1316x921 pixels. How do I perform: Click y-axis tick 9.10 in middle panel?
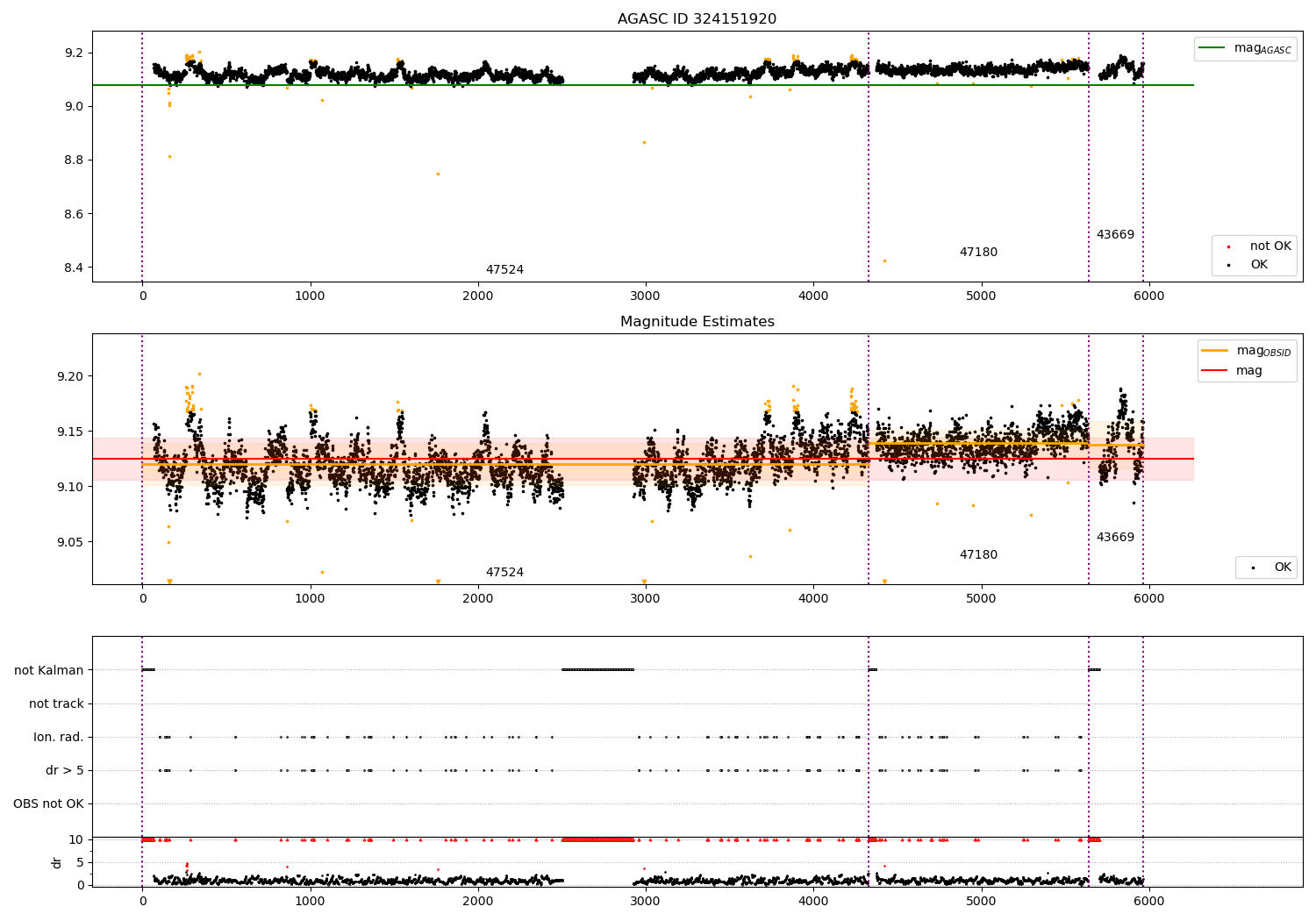[70, 487]
